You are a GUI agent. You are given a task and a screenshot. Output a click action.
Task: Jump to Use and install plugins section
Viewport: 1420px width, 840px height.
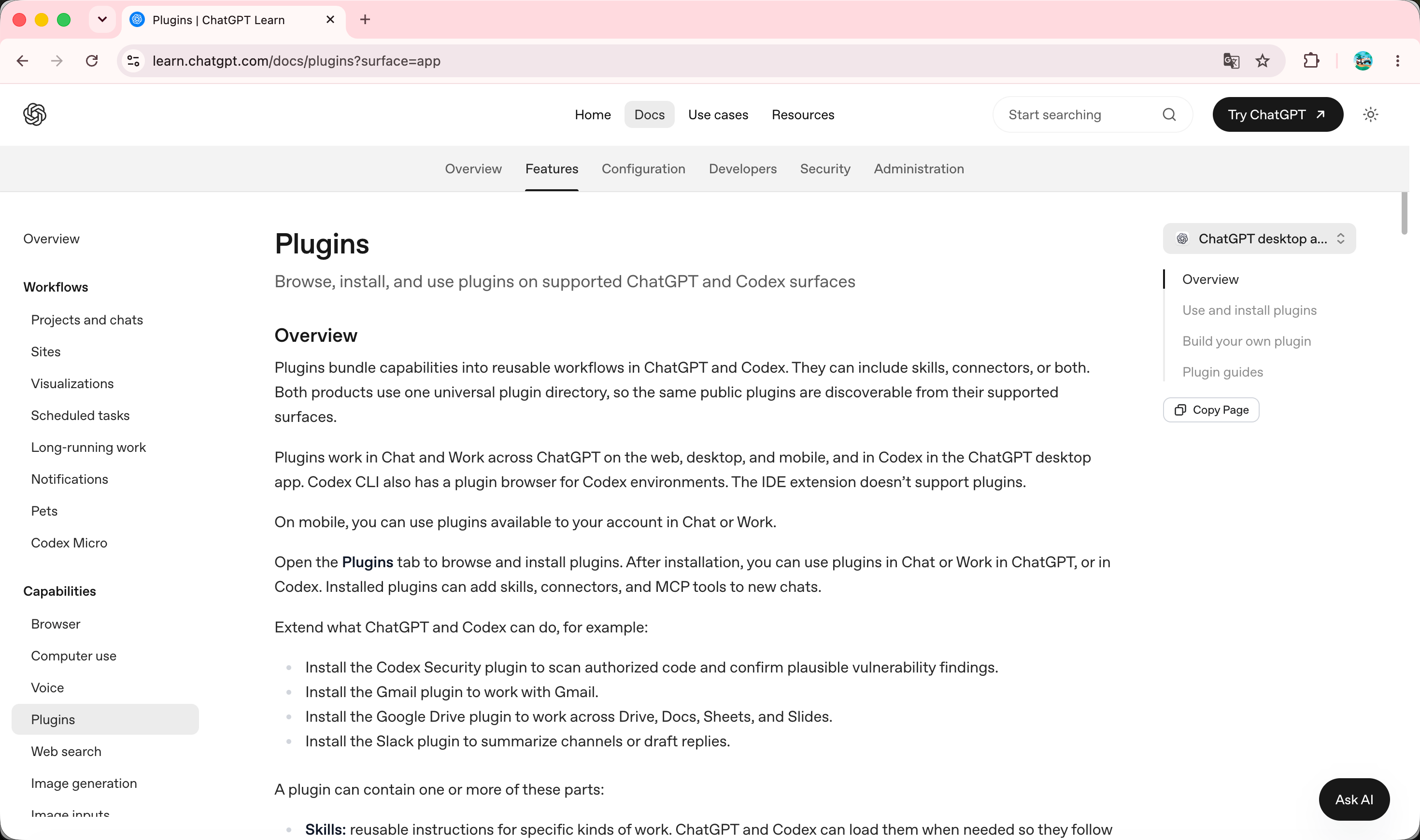(1250, 310)
